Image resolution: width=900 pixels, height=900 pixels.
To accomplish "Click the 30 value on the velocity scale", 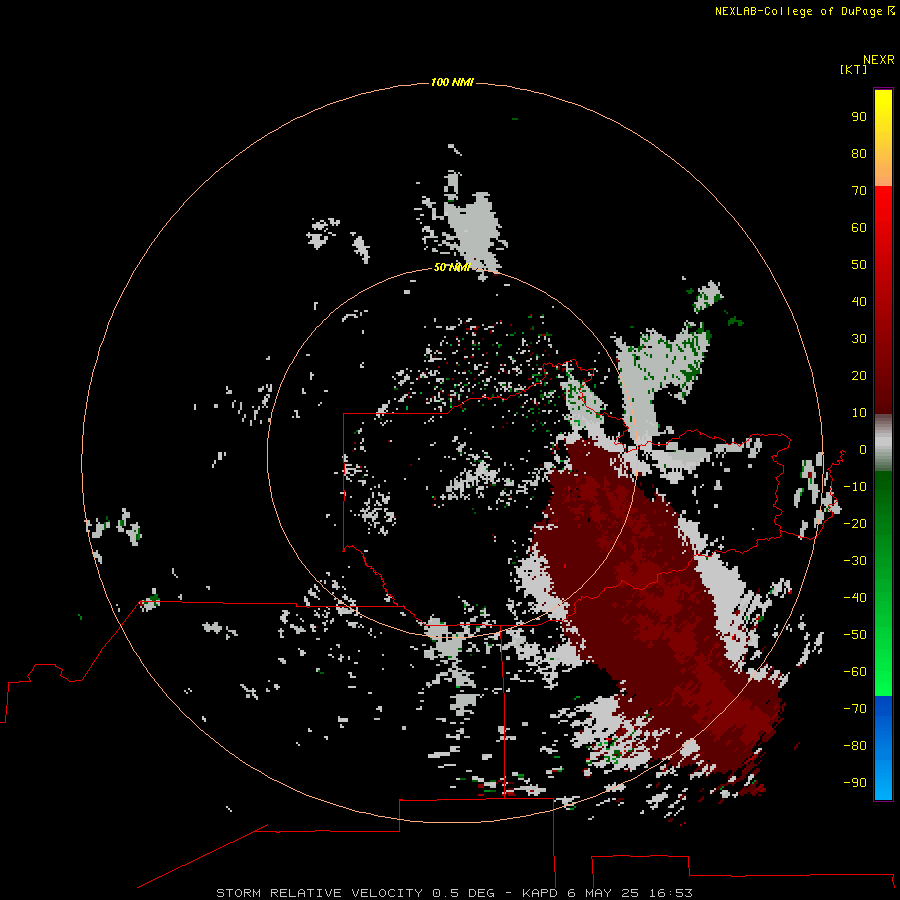I will click(859, 339).
